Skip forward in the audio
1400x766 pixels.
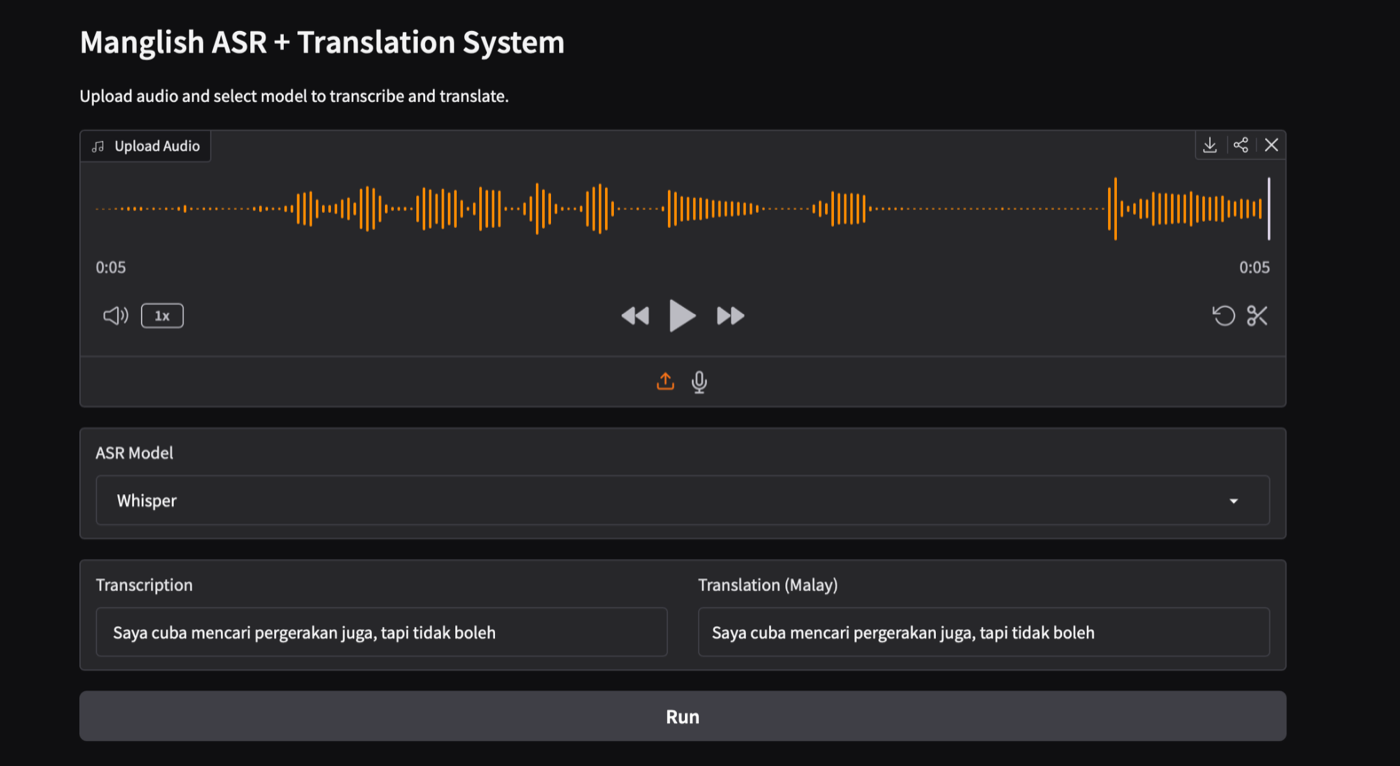[x=731, y=316]
